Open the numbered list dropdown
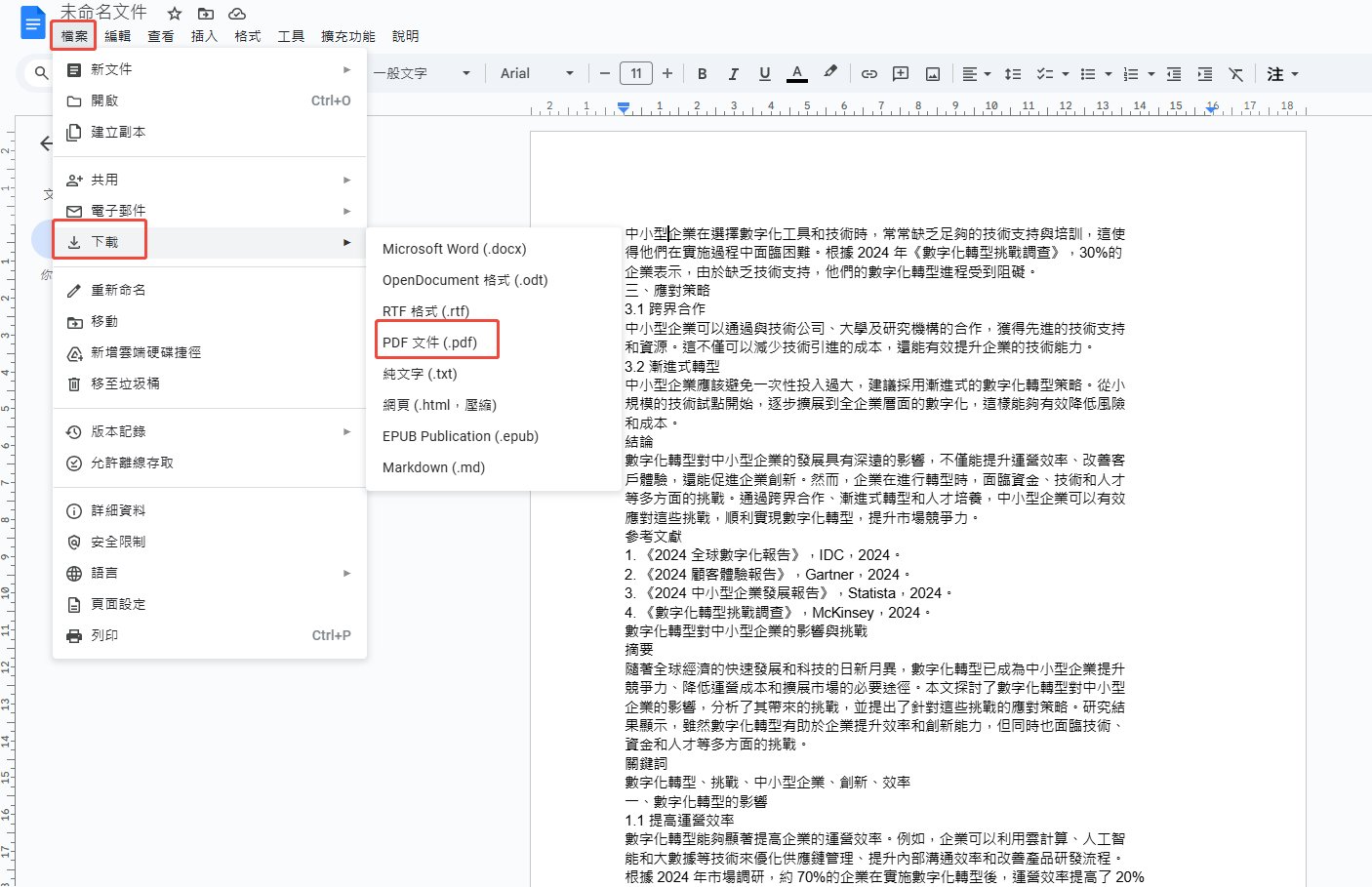 tap(1138, 74)
